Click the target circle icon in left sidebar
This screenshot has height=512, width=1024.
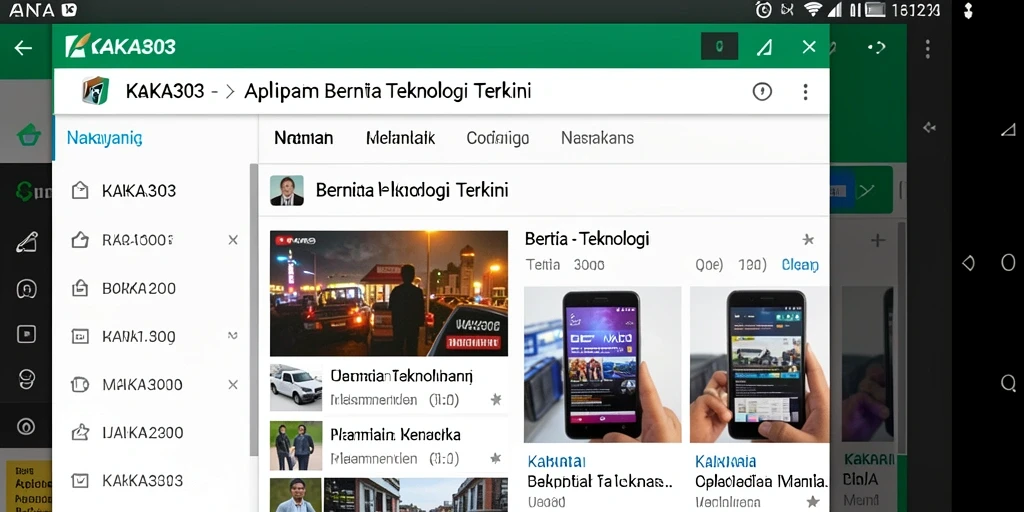tap(26, 426)
